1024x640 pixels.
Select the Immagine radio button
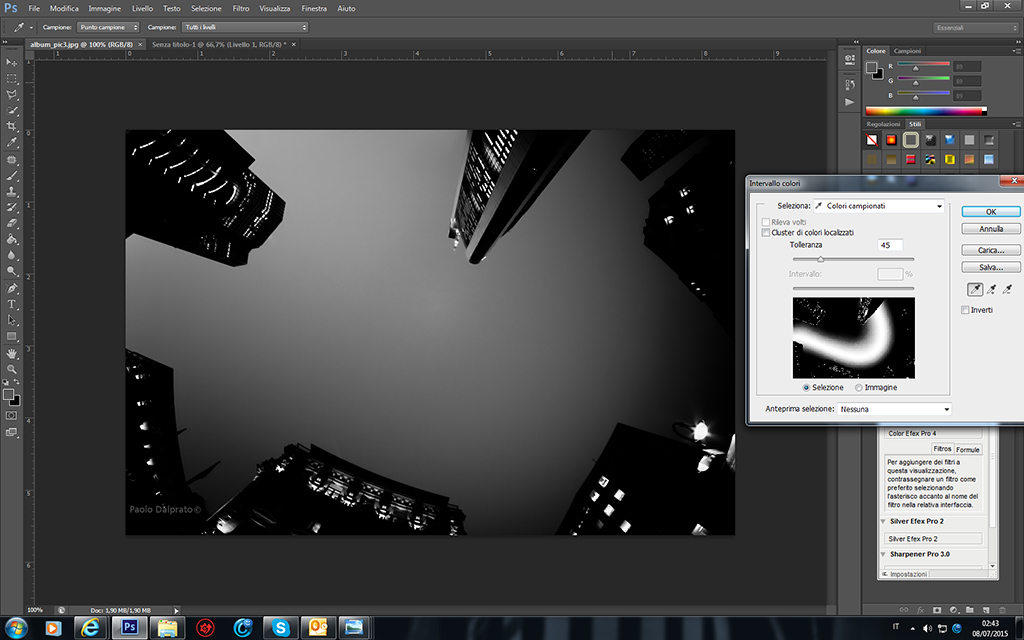pyautogui.click(x=859, y=387)
